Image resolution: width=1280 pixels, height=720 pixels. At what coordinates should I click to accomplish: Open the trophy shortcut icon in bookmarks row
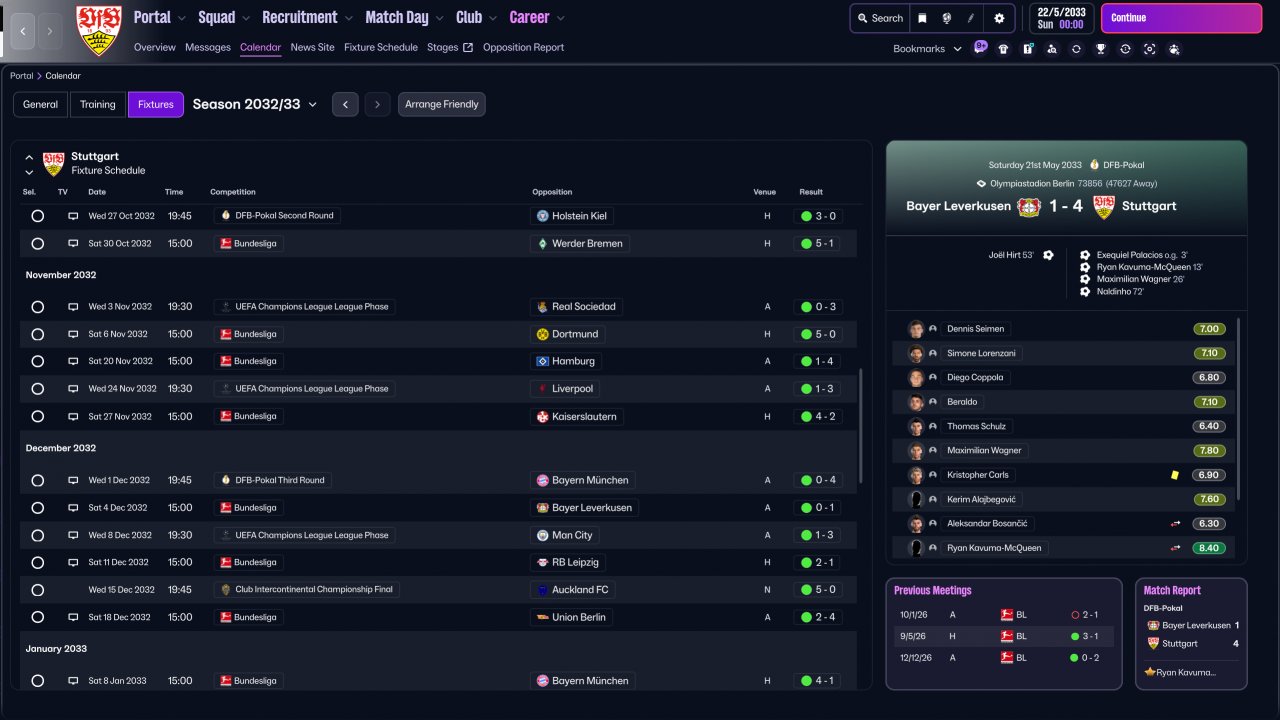[1101, 49]
